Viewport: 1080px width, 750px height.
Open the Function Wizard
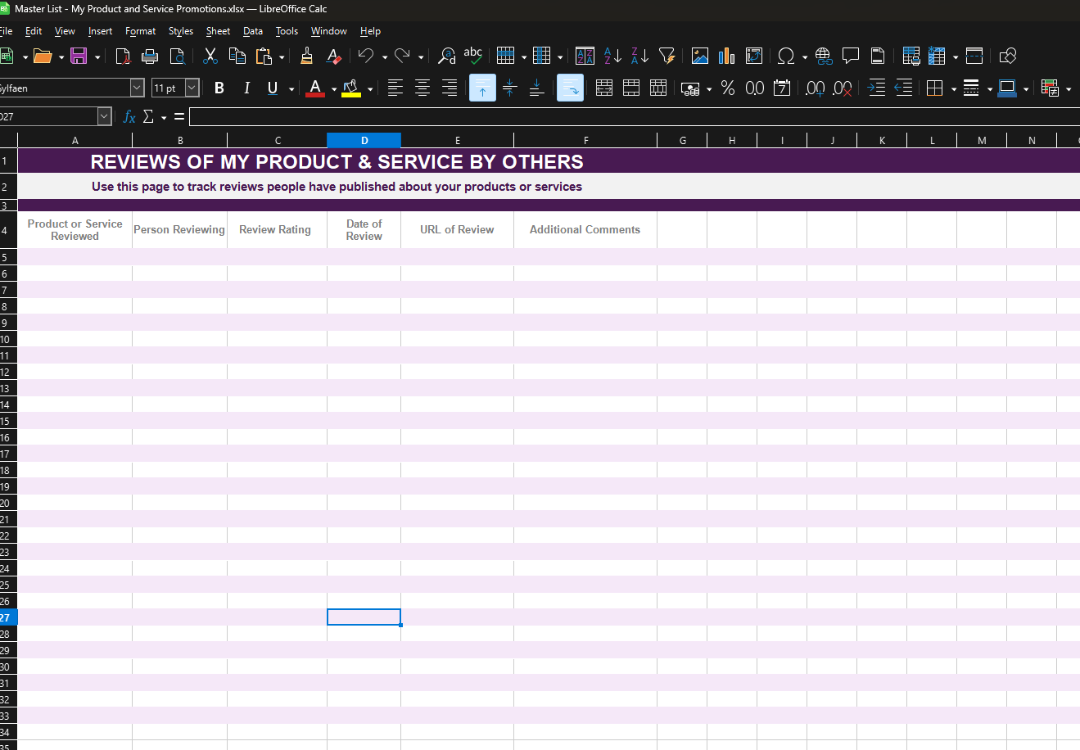pos(129,117)
